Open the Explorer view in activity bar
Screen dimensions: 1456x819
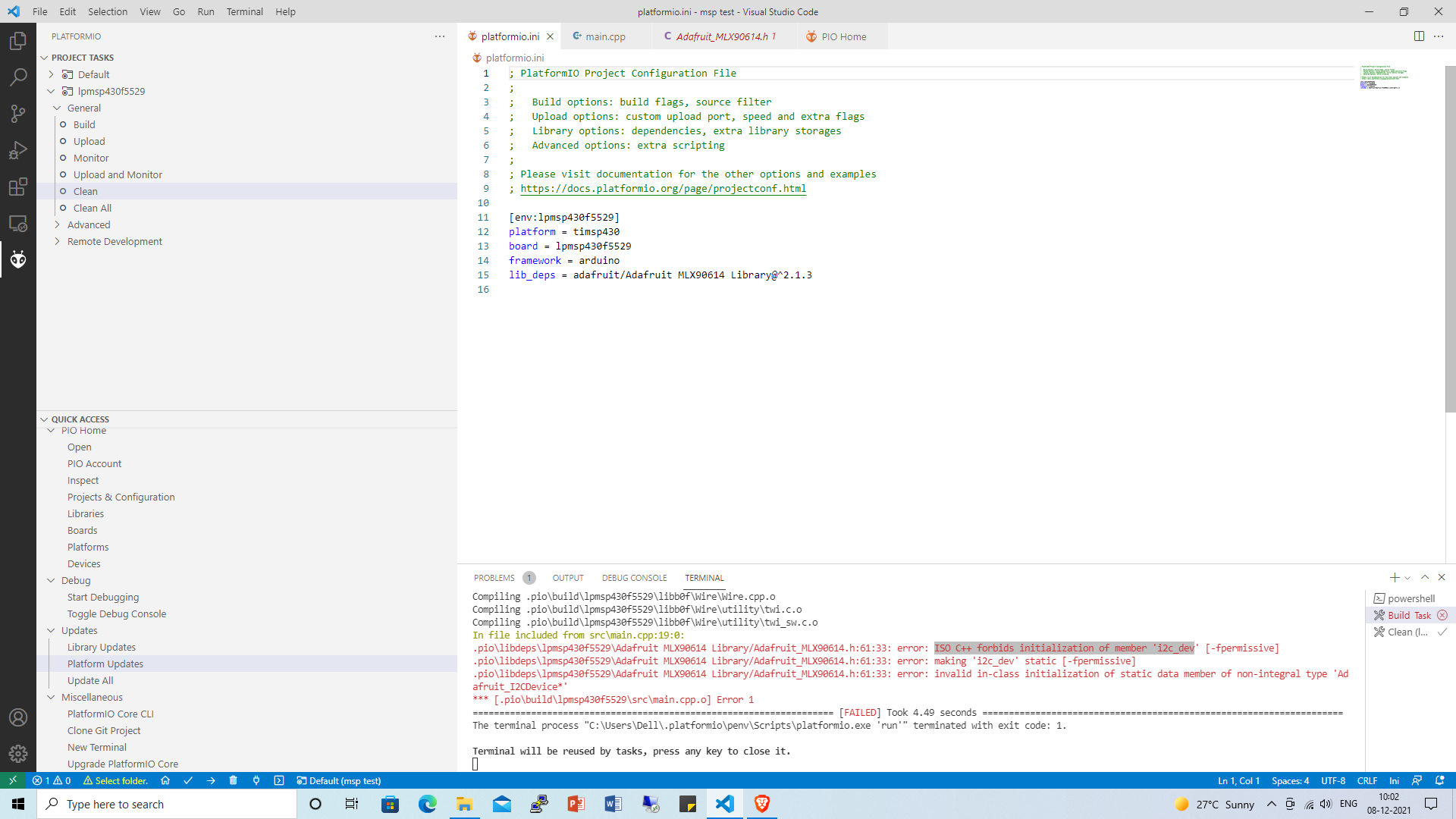pos(18,41)
